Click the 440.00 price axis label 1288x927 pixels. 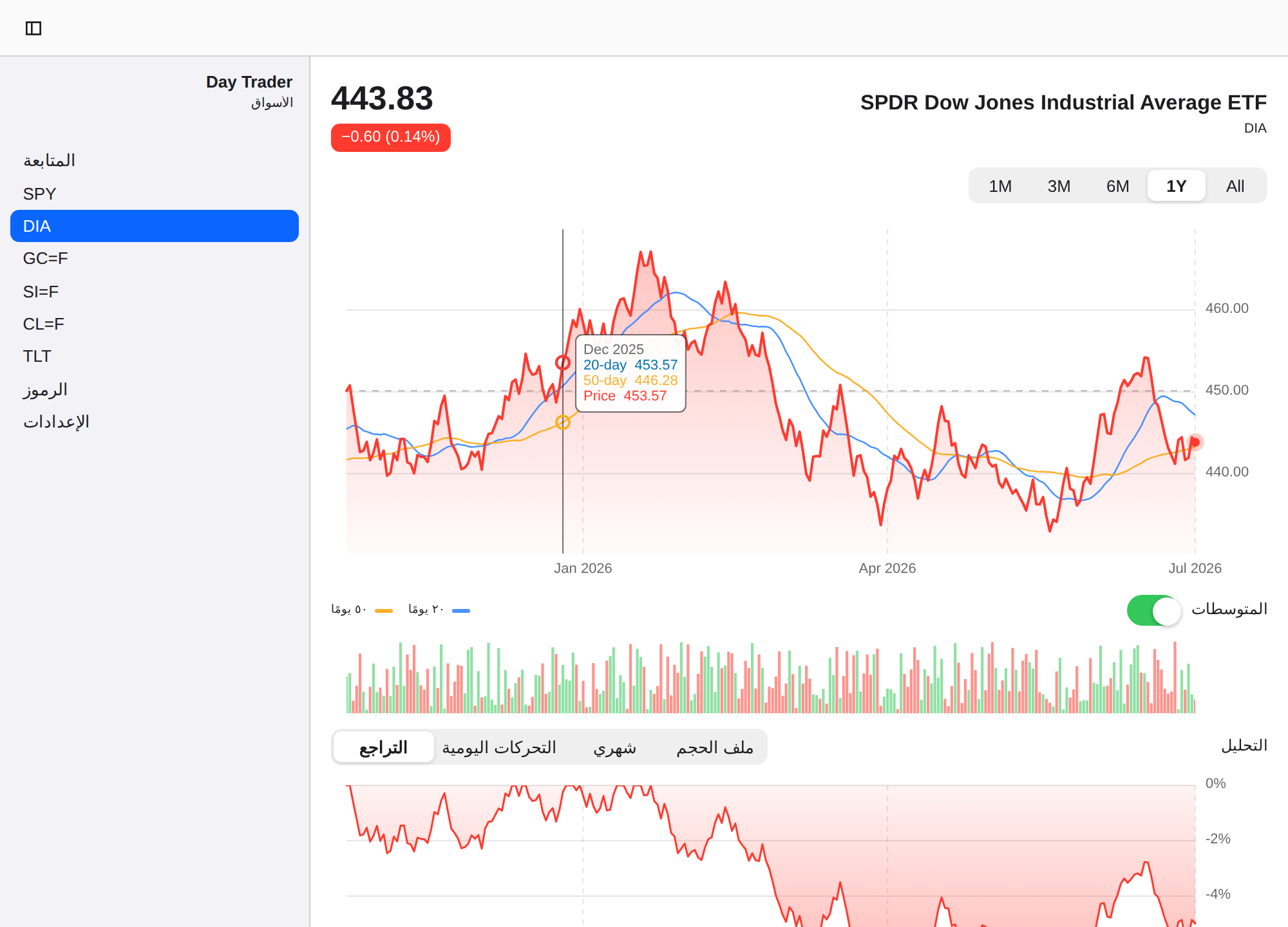tap(1227, 472)
